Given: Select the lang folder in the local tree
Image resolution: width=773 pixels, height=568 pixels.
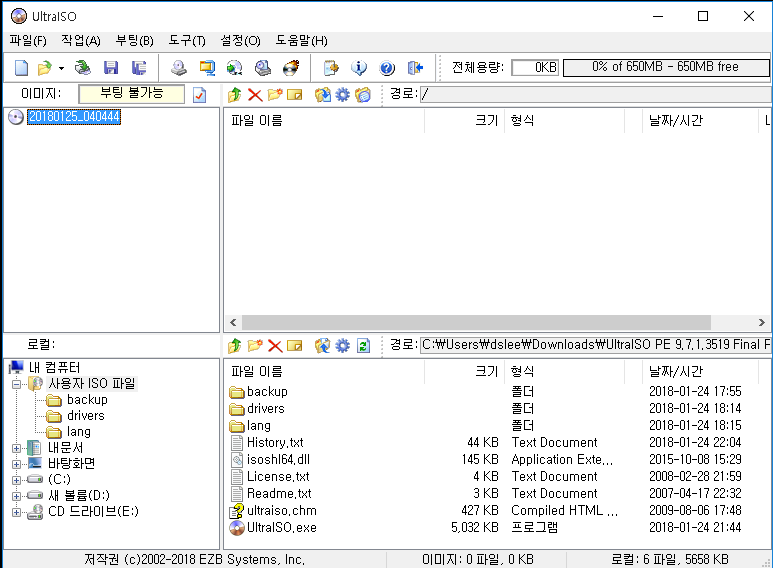Looking at the screenshot, I should (x=79, y=432).
